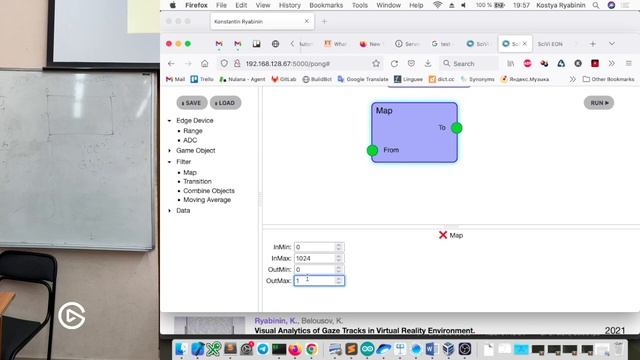Expand the Game Object tree group
The height and width of the screenshot is (360, 640).
click(170, 151)
